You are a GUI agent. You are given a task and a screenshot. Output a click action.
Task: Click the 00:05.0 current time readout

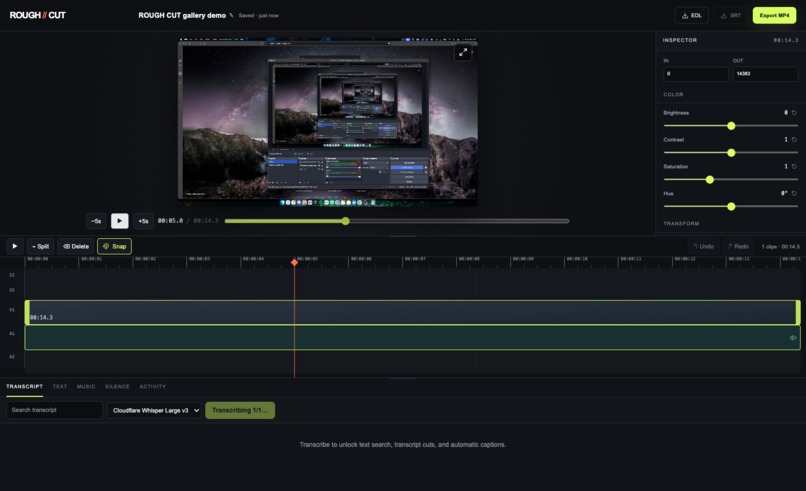(x=170, y=221)
